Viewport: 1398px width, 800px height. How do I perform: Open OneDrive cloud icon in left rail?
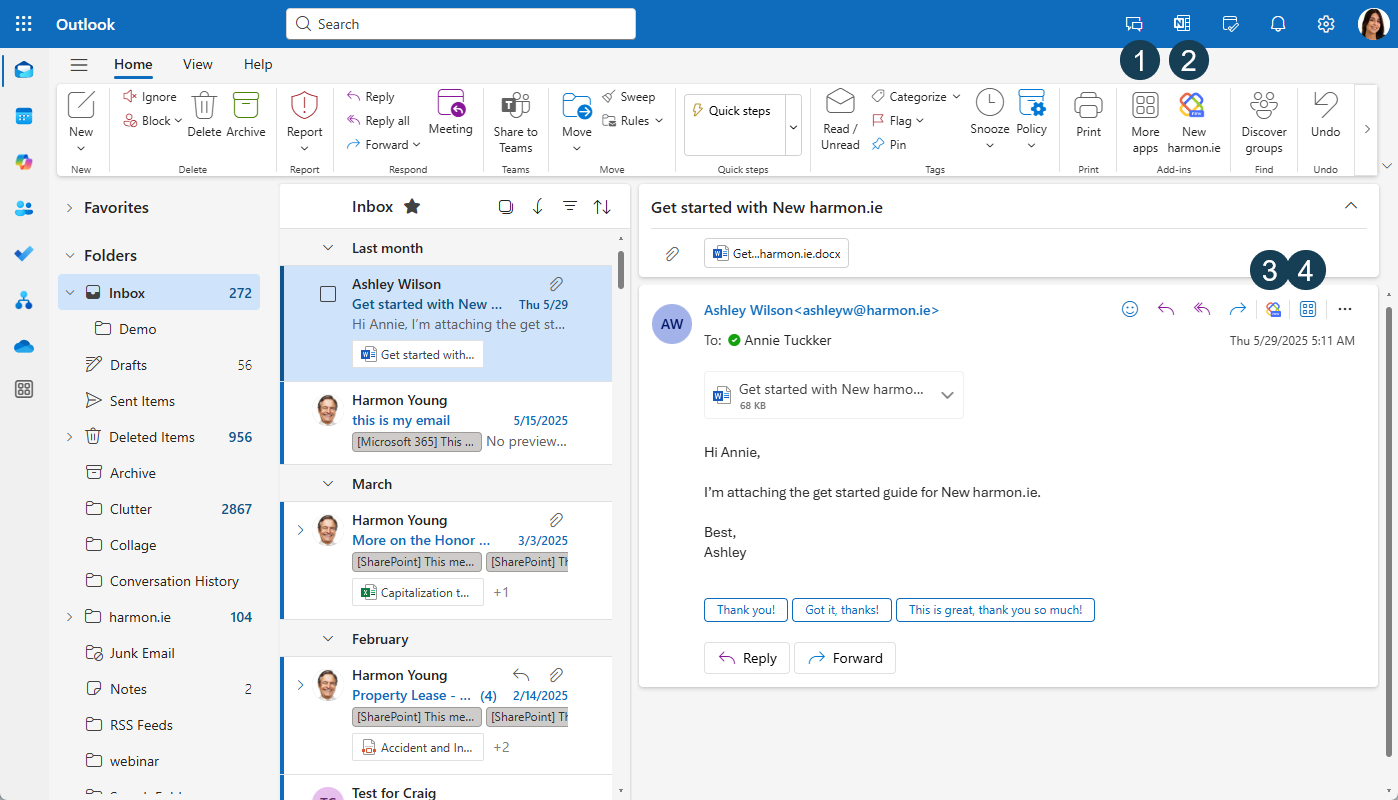pyautogui.click(x=24, y=346)
